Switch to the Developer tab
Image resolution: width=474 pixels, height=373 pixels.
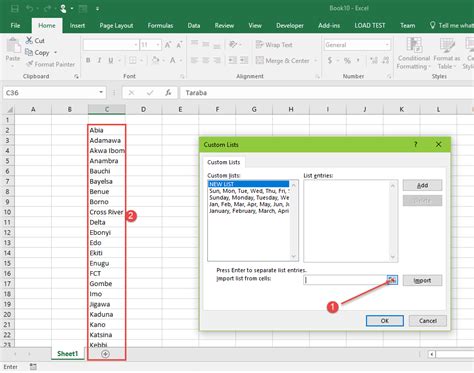[x=290, y=25]
